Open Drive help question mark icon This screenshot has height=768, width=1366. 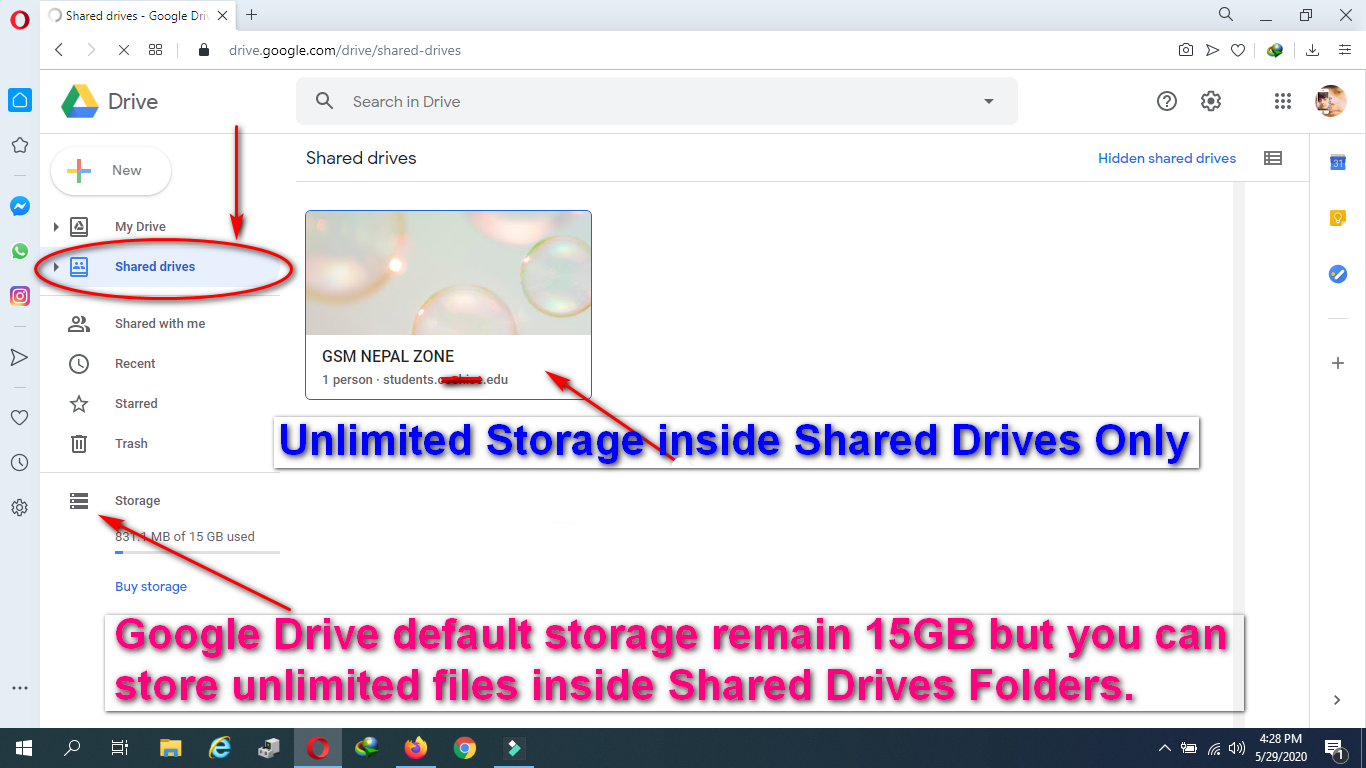click(1167, 101)
